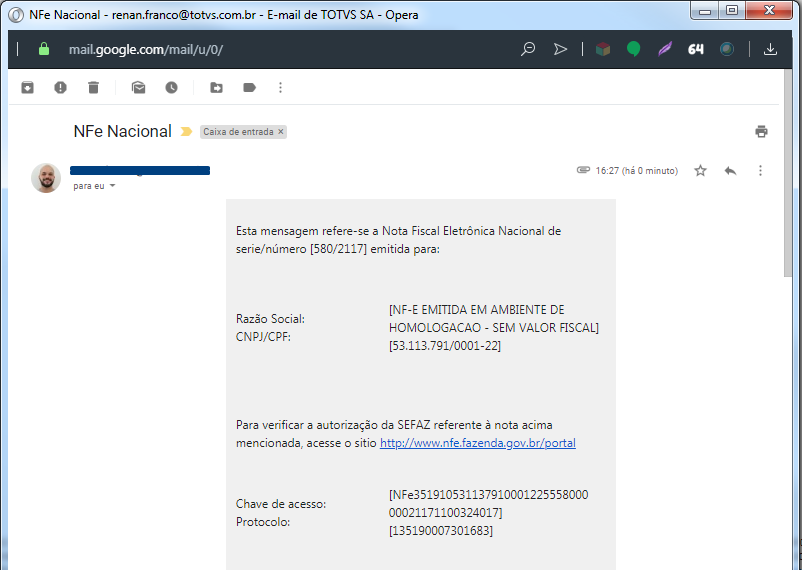Viewport: 802px width, 570px height.
Task: Open labels with the tag icon
Action: (249, 87)
